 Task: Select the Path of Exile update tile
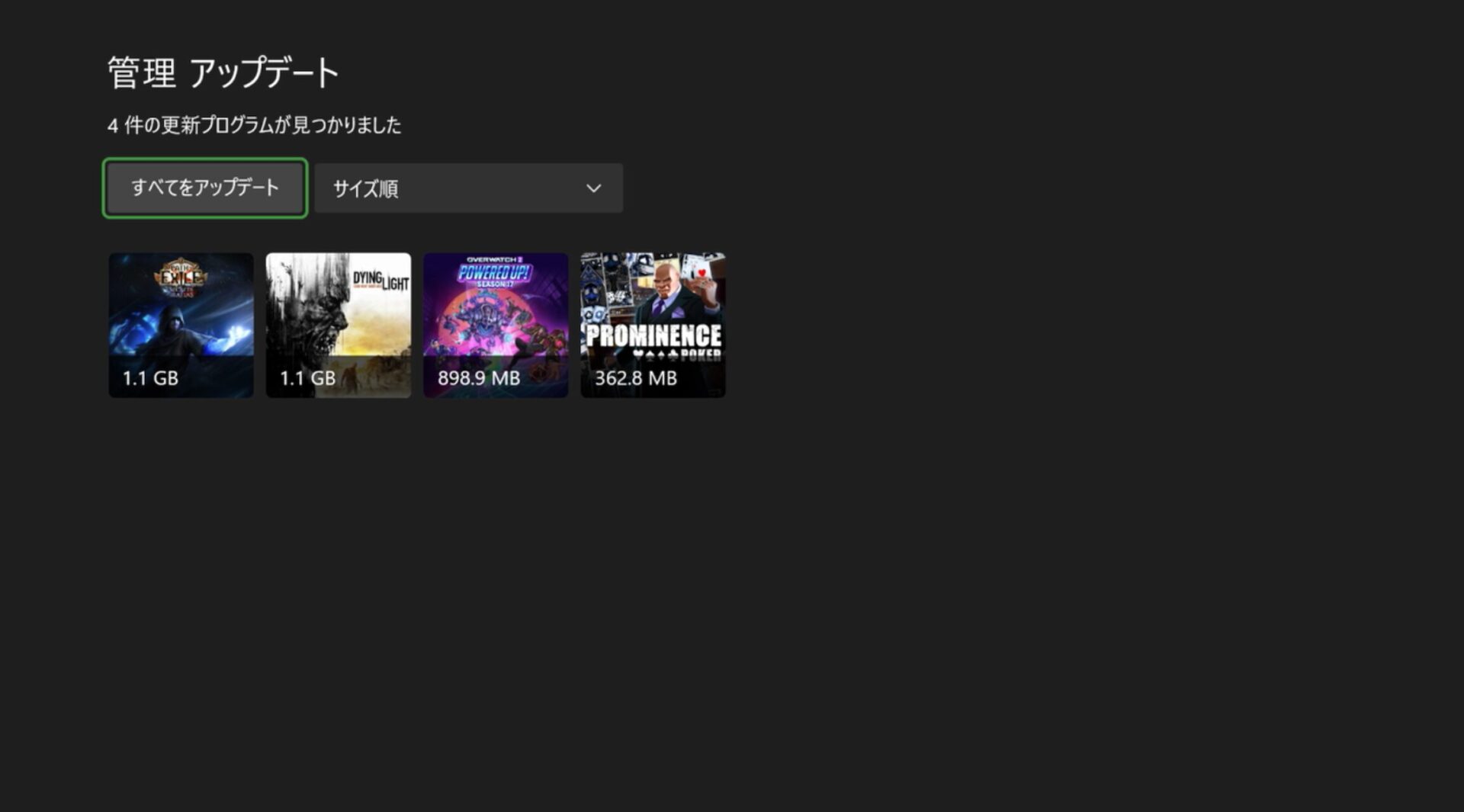coord(181,325)
